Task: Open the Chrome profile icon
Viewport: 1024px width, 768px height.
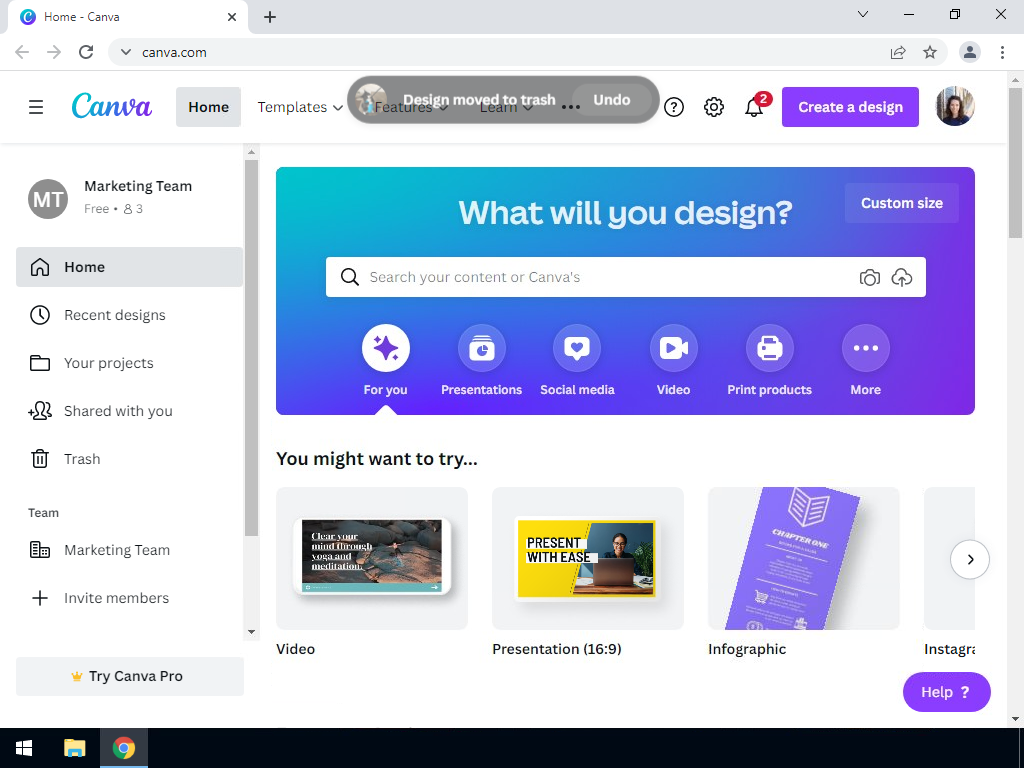Action: pyautogui.click(x=970, y=52)
